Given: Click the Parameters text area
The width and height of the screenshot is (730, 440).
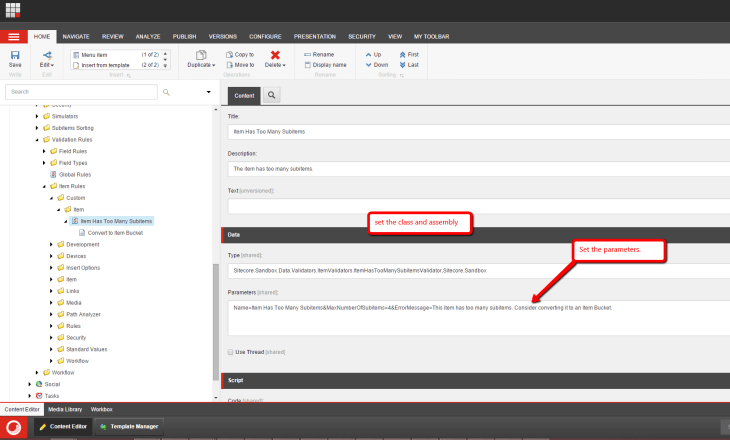Looking at the screenshot, I should coord(479,318).
